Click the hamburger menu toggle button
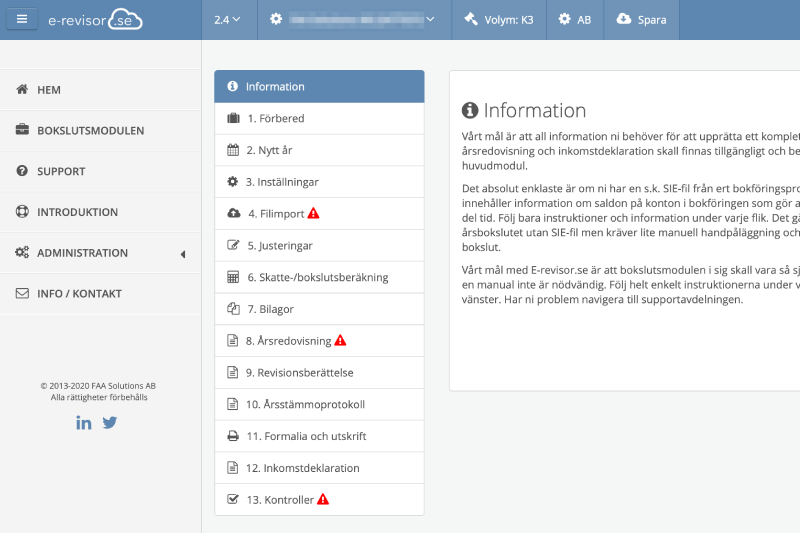The height and width of the screenshot is (533, 800). (x=22, y=19)
